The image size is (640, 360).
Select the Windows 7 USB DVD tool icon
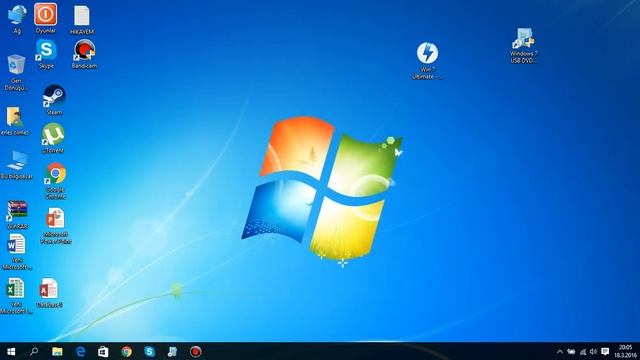[x=524, y=45]
